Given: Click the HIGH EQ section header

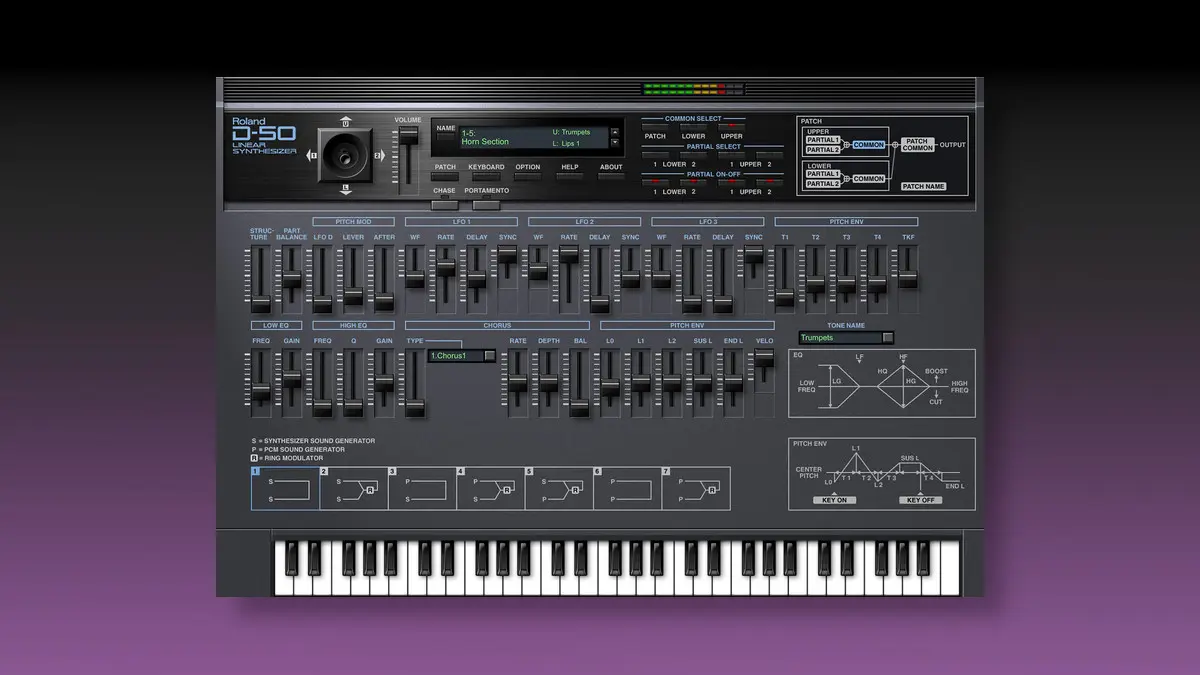Looking at the screenshot, I should tap(353, 325).
